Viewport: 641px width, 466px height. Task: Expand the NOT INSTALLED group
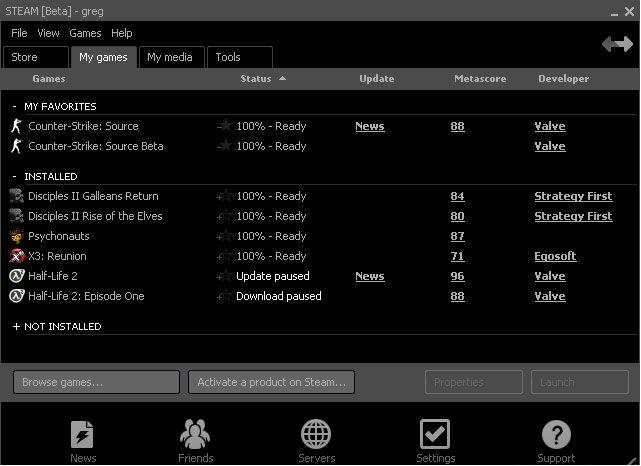pyautogui.click(x=16, y=326)
